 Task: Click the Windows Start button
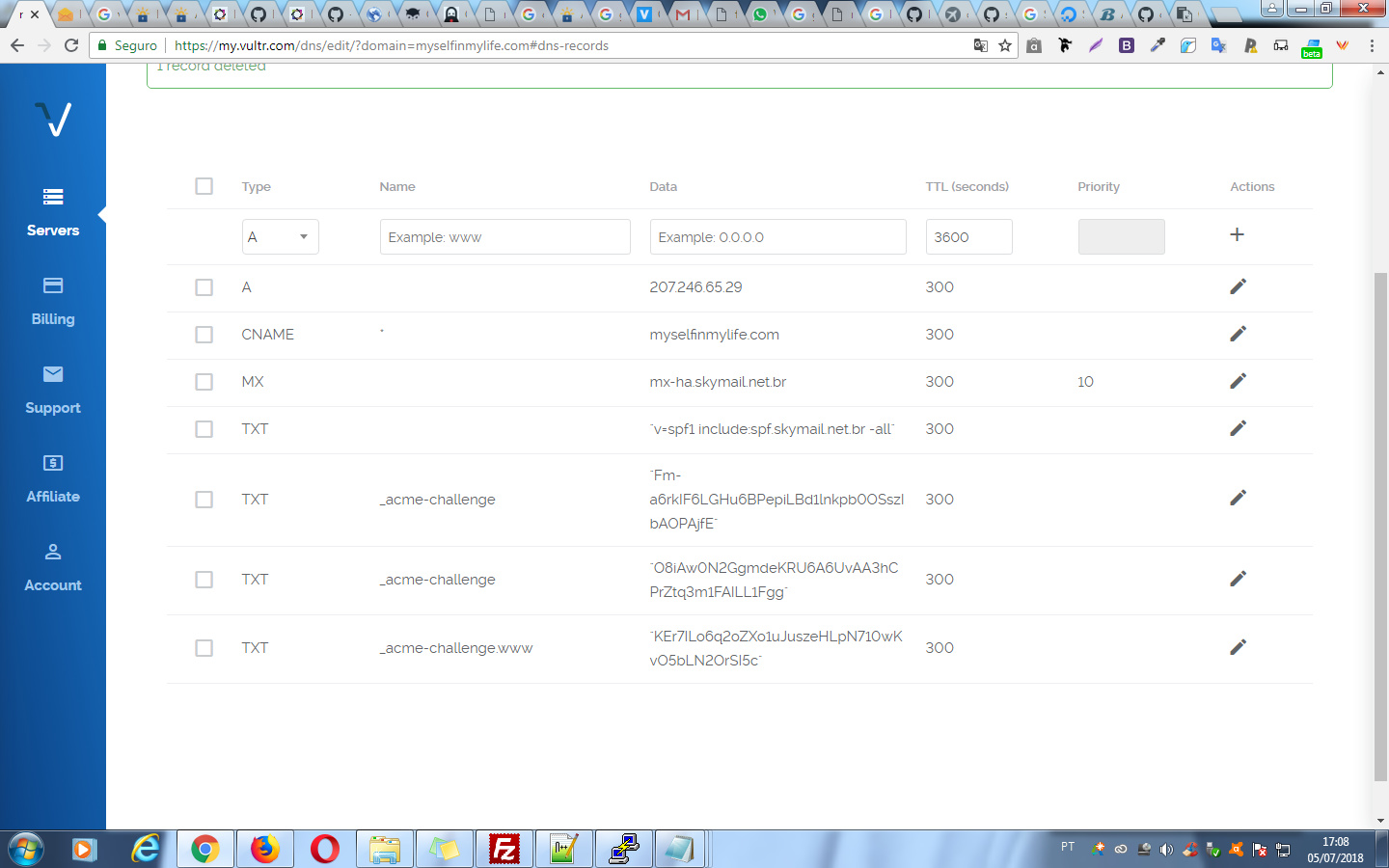tap(25, 849)
